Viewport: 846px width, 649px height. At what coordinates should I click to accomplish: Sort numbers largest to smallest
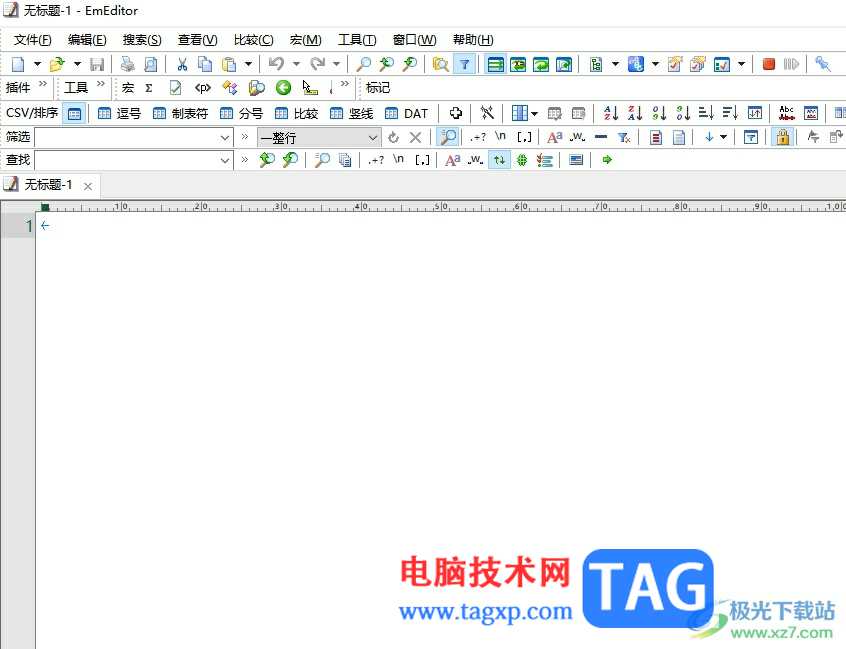coord(683,113)
